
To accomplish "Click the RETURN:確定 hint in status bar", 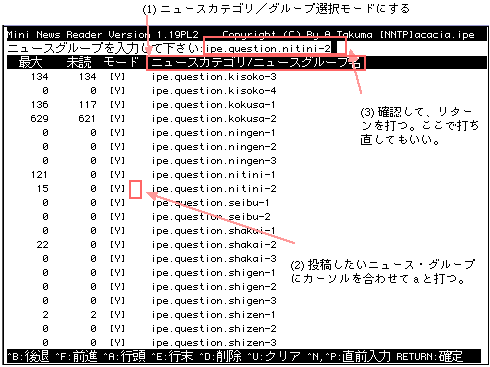I will 429,357.
